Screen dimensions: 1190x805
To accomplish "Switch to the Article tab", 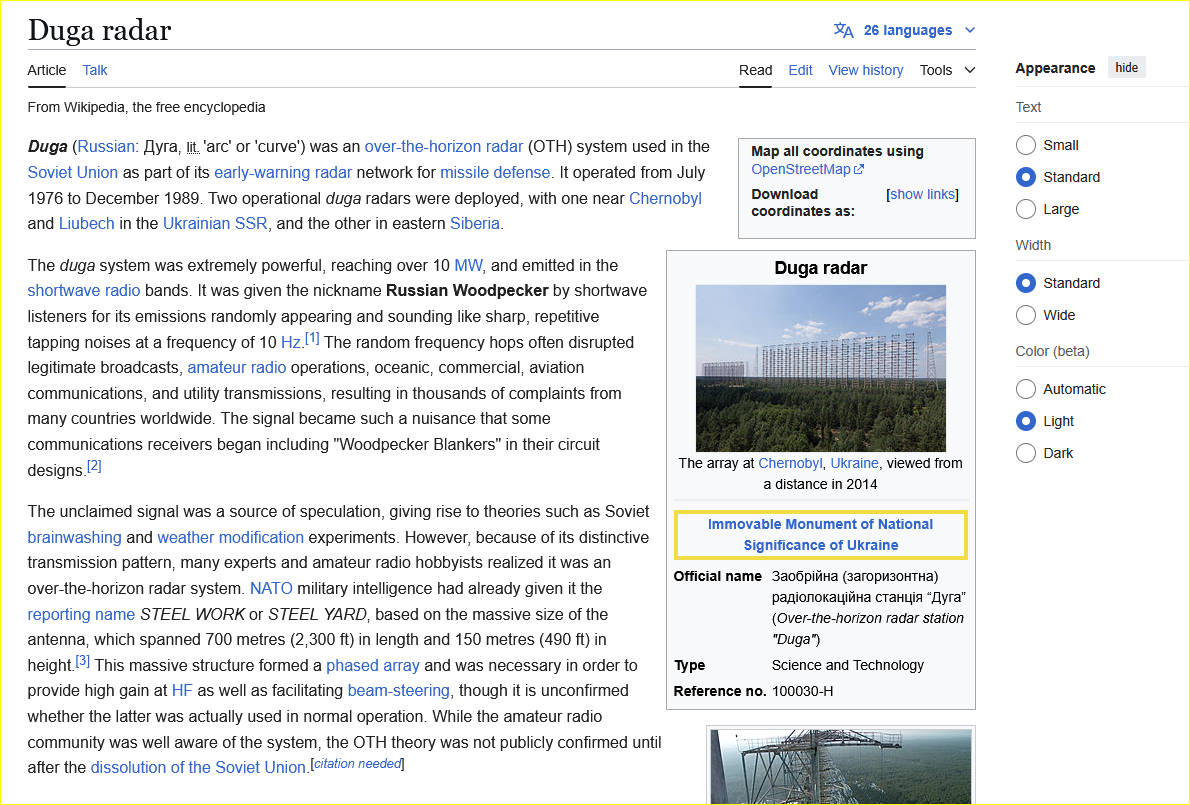I will pos(46,70).
